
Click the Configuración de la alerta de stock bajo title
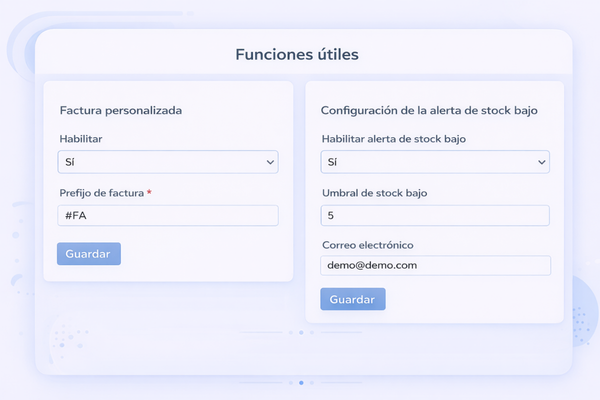[429, 111]
